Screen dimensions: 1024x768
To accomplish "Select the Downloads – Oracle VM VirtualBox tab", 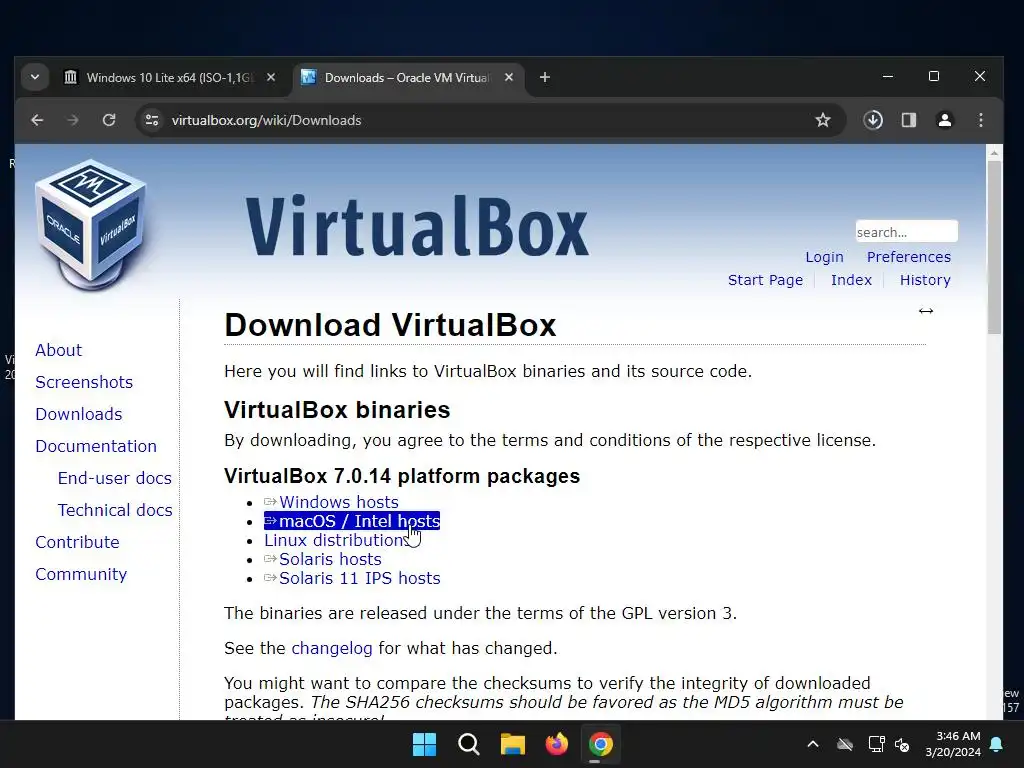I will 408,78.
